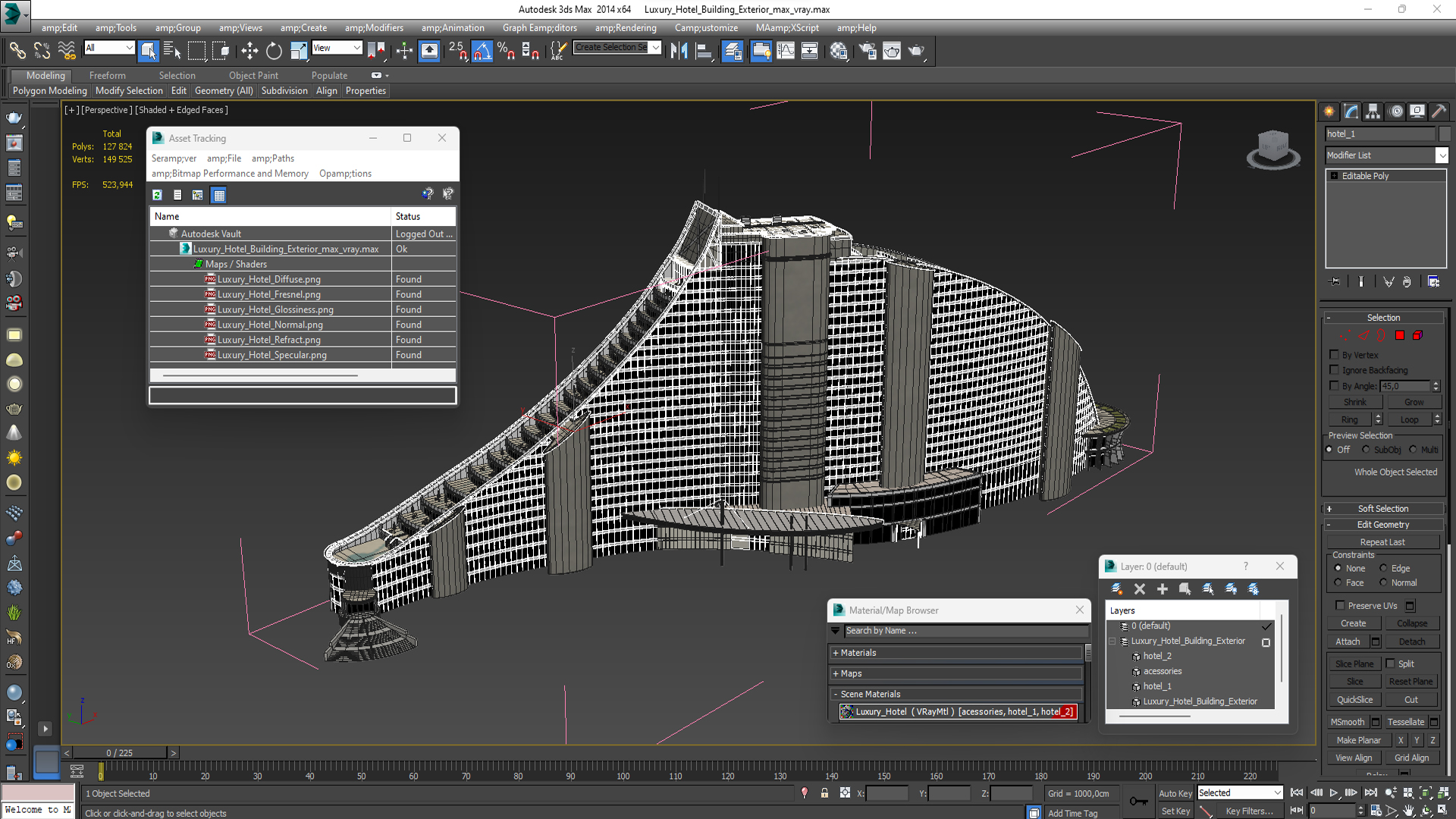Open the Rendering menu
1456x819 pixels.
[626, 28]
